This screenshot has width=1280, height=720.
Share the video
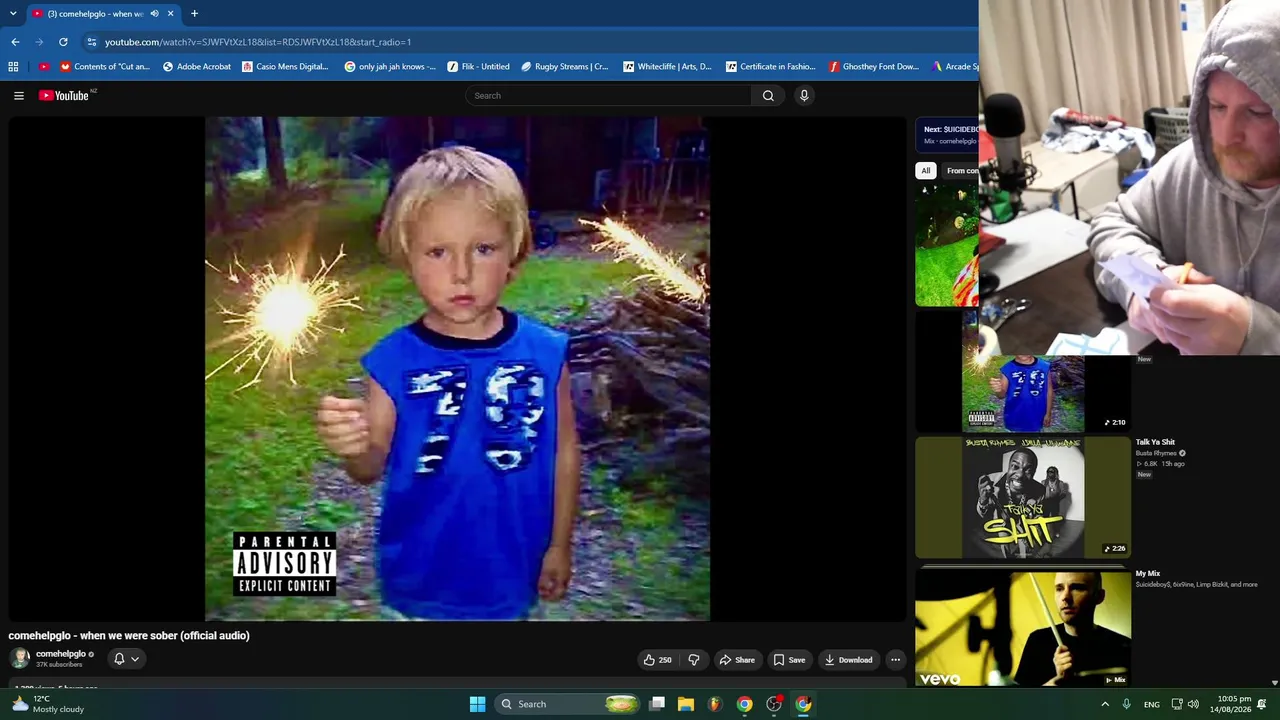pos(737,660)
